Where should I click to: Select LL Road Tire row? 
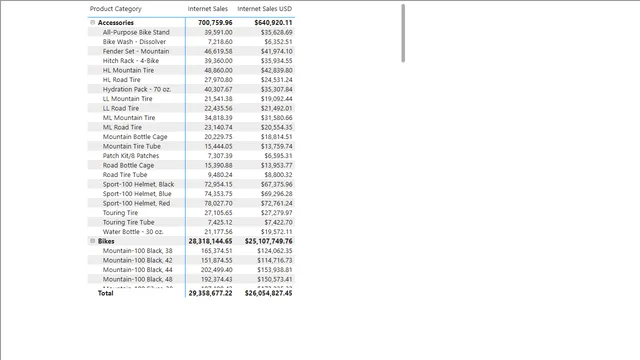(191, 108)
